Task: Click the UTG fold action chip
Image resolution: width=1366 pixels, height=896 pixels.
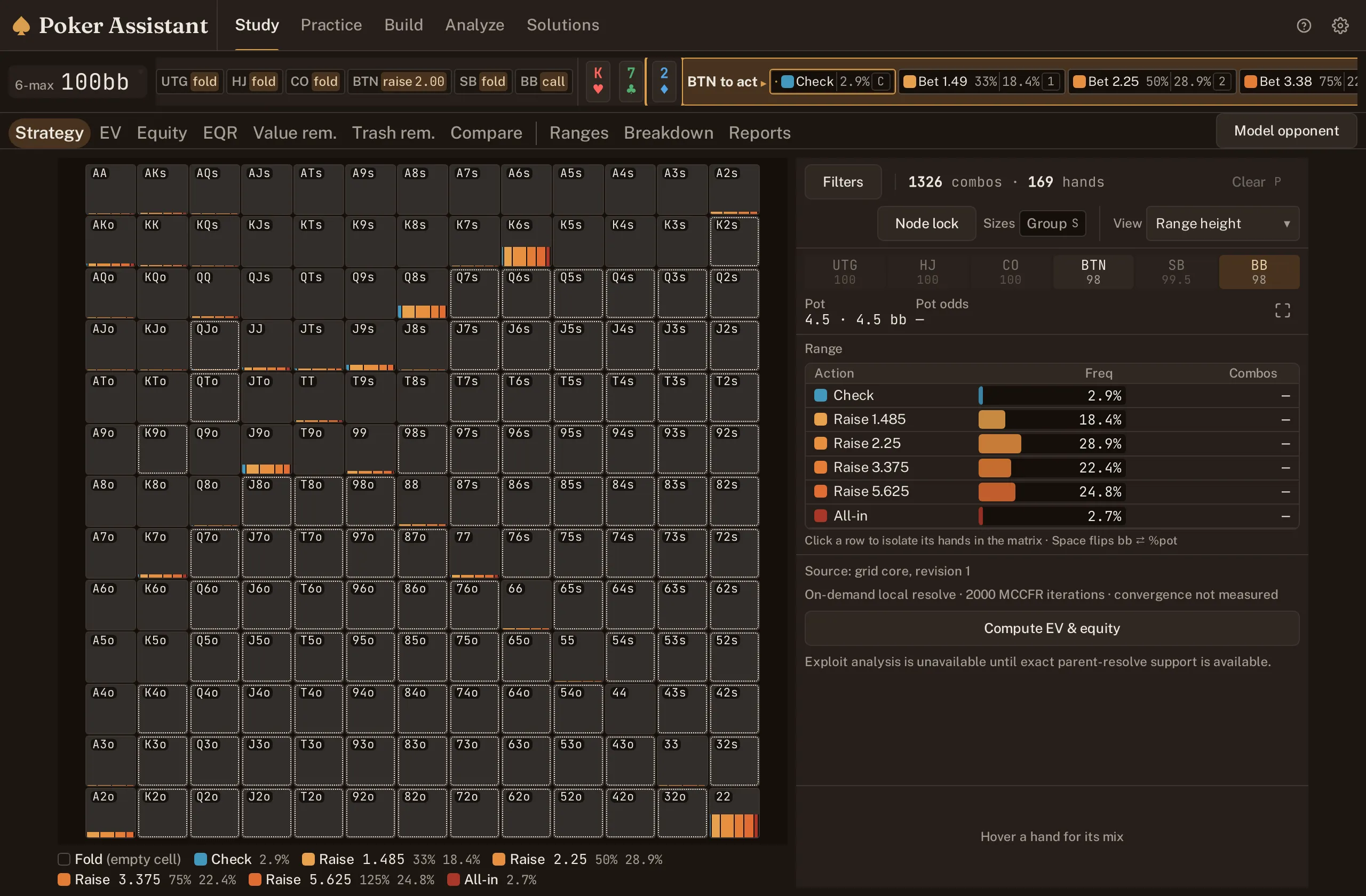Action: tap(189, 82)
